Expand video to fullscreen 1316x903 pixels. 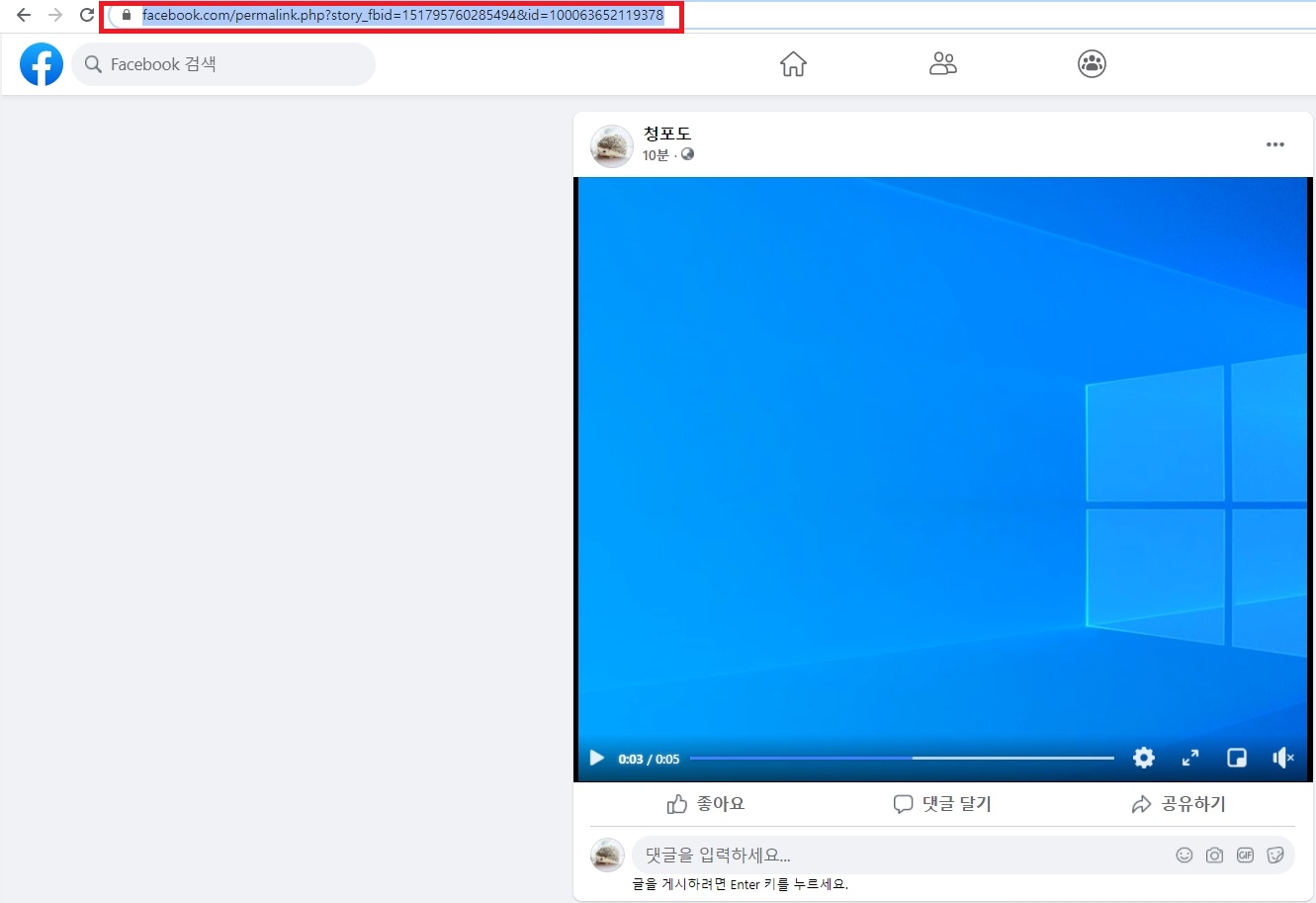[1190, 758]
